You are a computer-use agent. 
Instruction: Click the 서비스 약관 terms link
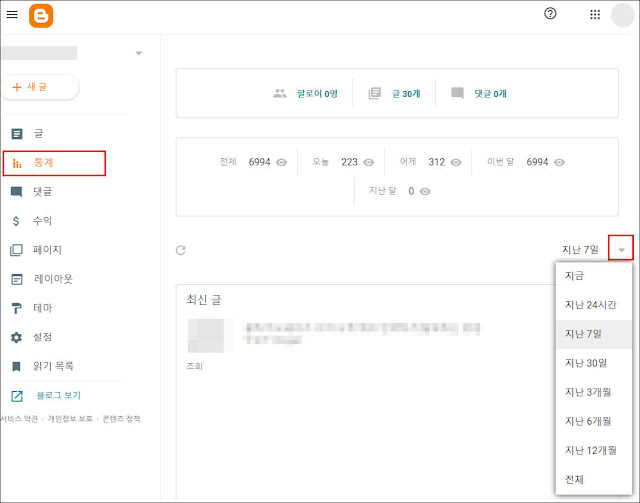click(x=19, y=419)
